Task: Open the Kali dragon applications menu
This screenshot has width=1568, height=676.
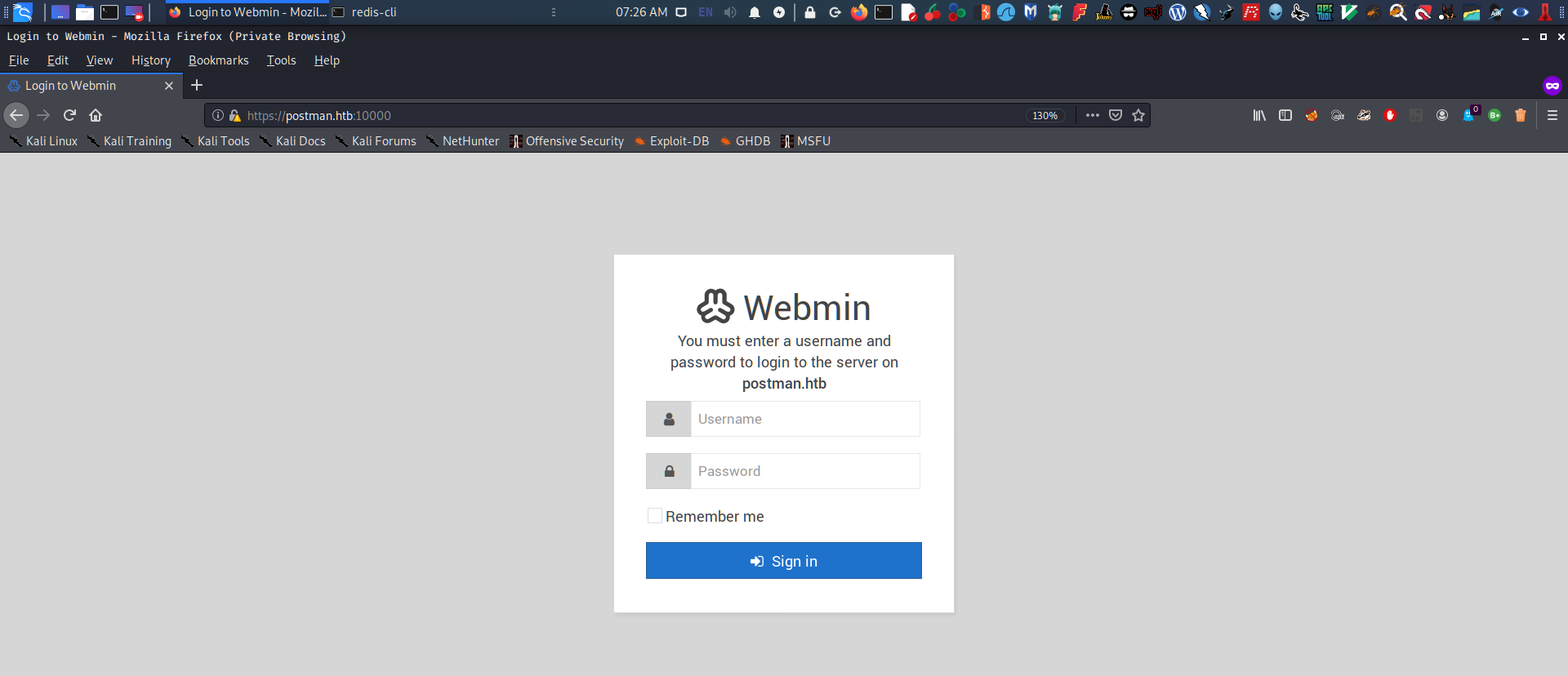Action: [x=23, y=12]
